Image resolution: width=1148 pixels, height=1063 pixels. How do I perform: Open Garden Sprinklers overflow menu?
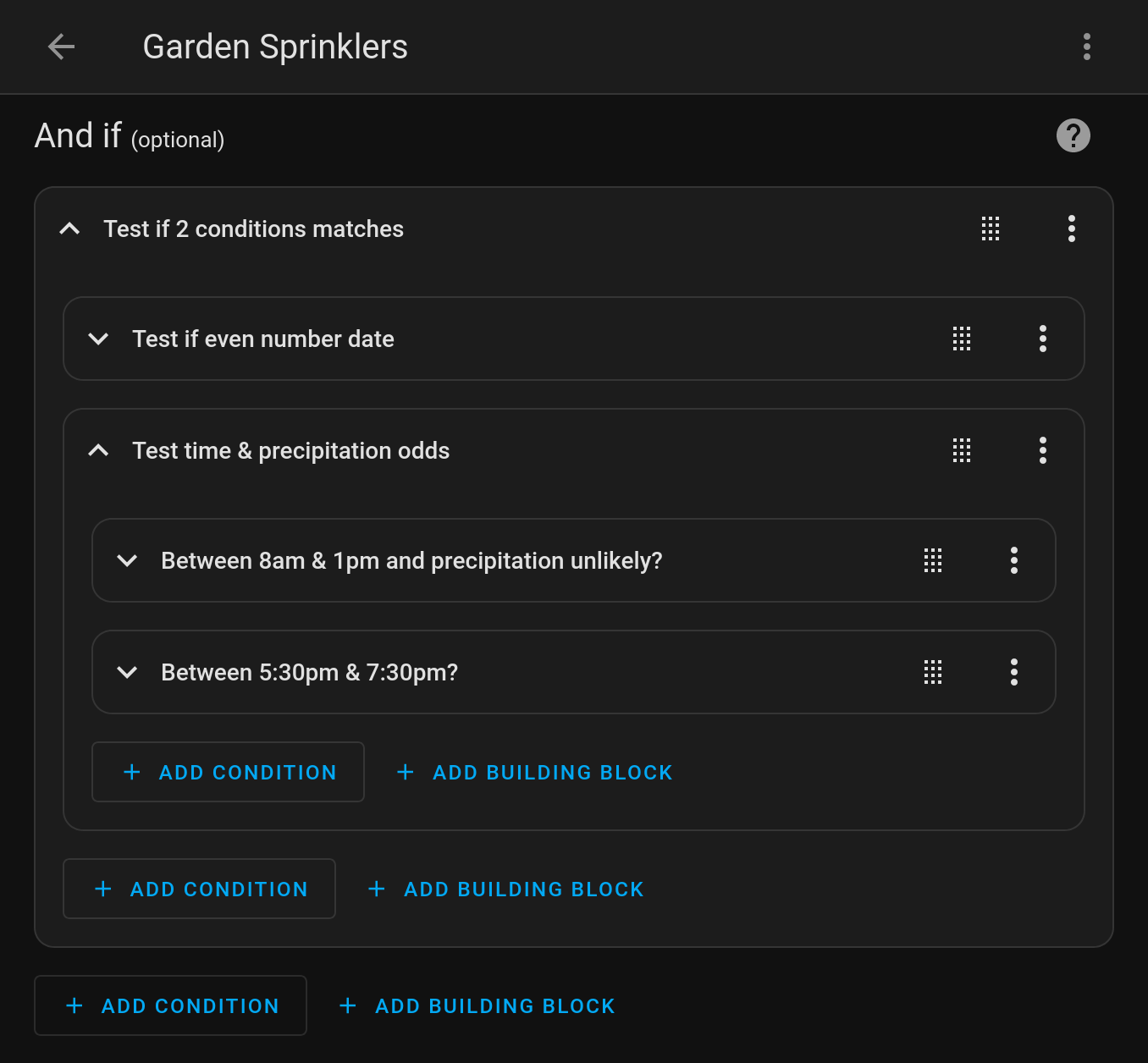(x=1086, y=47)
